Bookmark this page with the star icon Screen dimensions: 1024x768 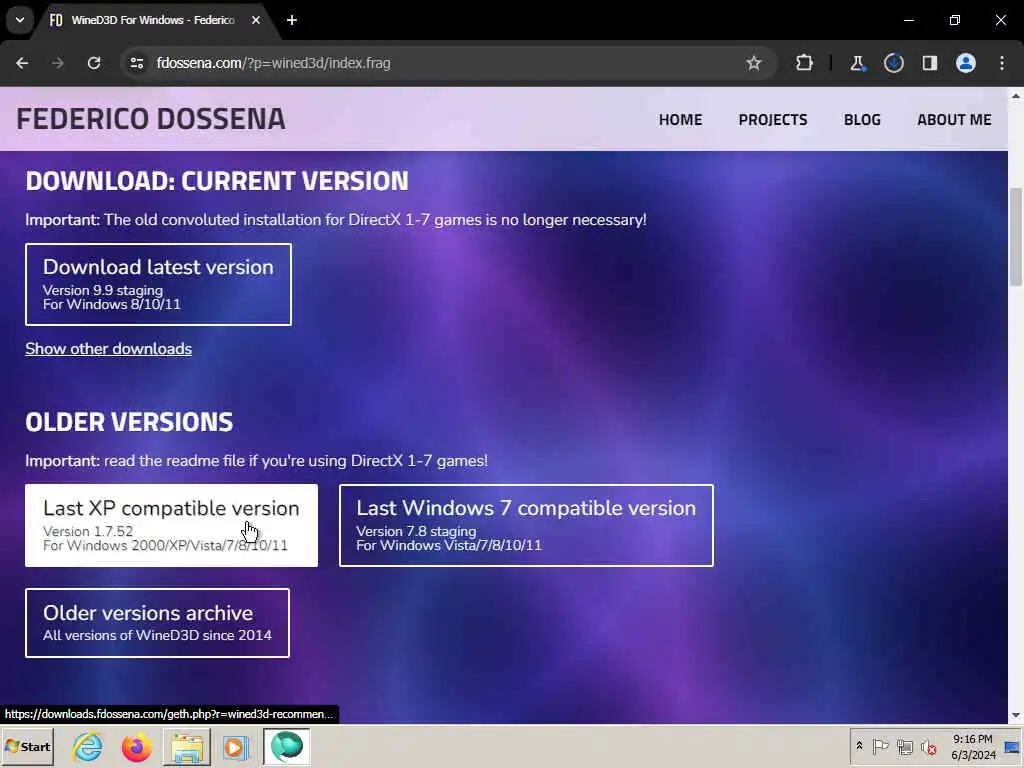coord(754,63)
